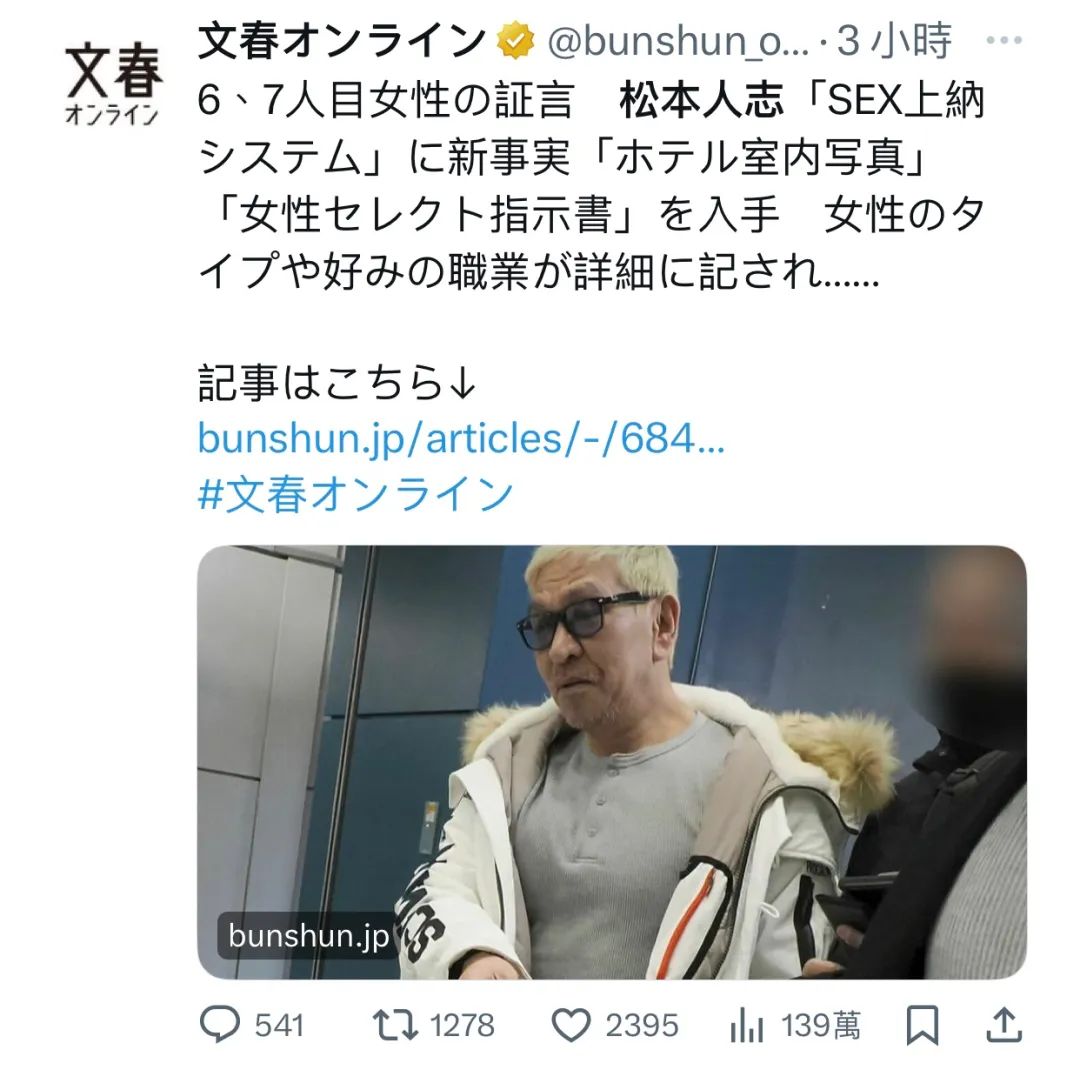Open the @bunshun_o handle
The height and width of the screenshot is (1070, 1080).
pyautogui.click(x=678, y=41)
